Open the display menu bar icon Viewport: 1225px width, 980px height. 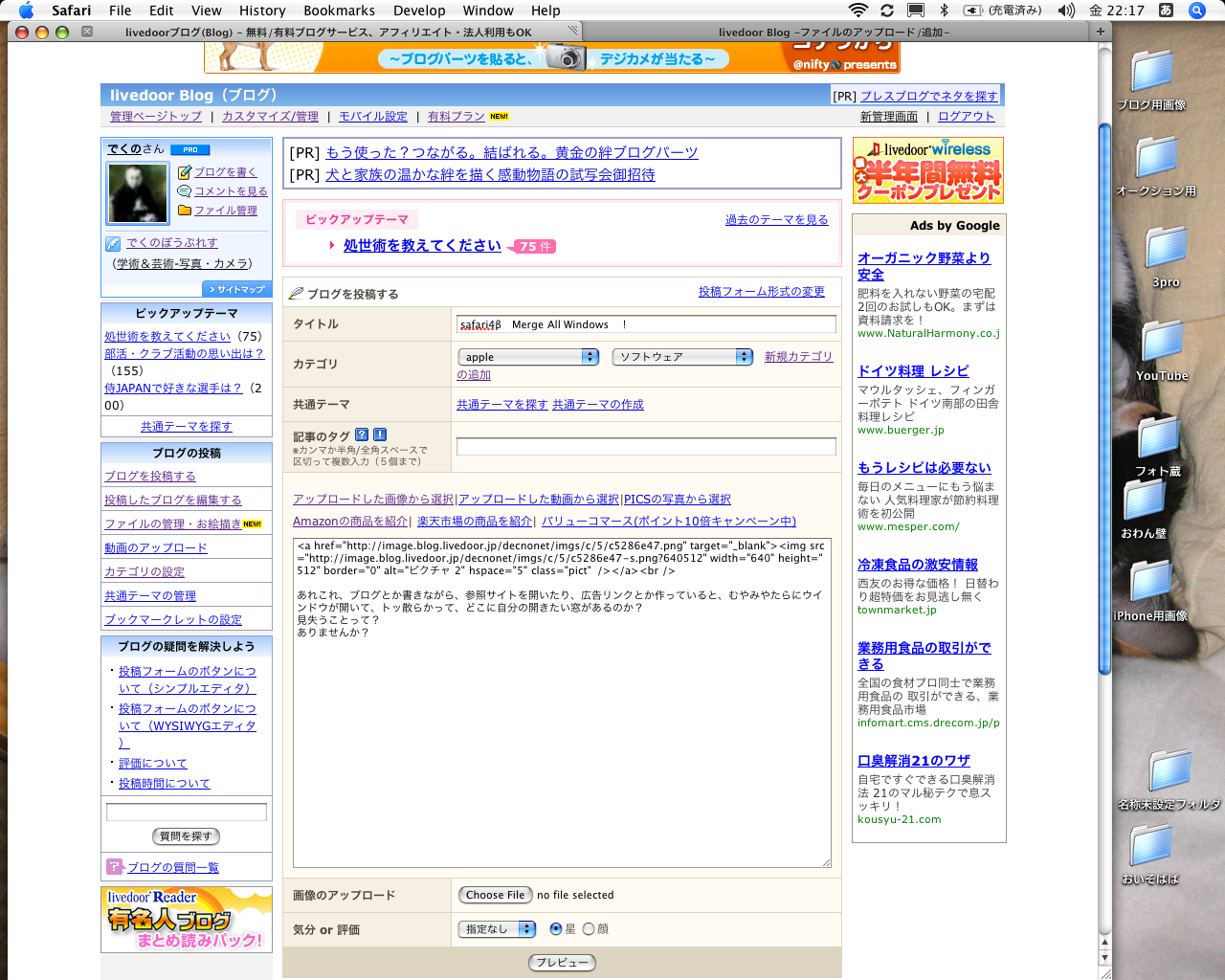[x=916, y=11]
